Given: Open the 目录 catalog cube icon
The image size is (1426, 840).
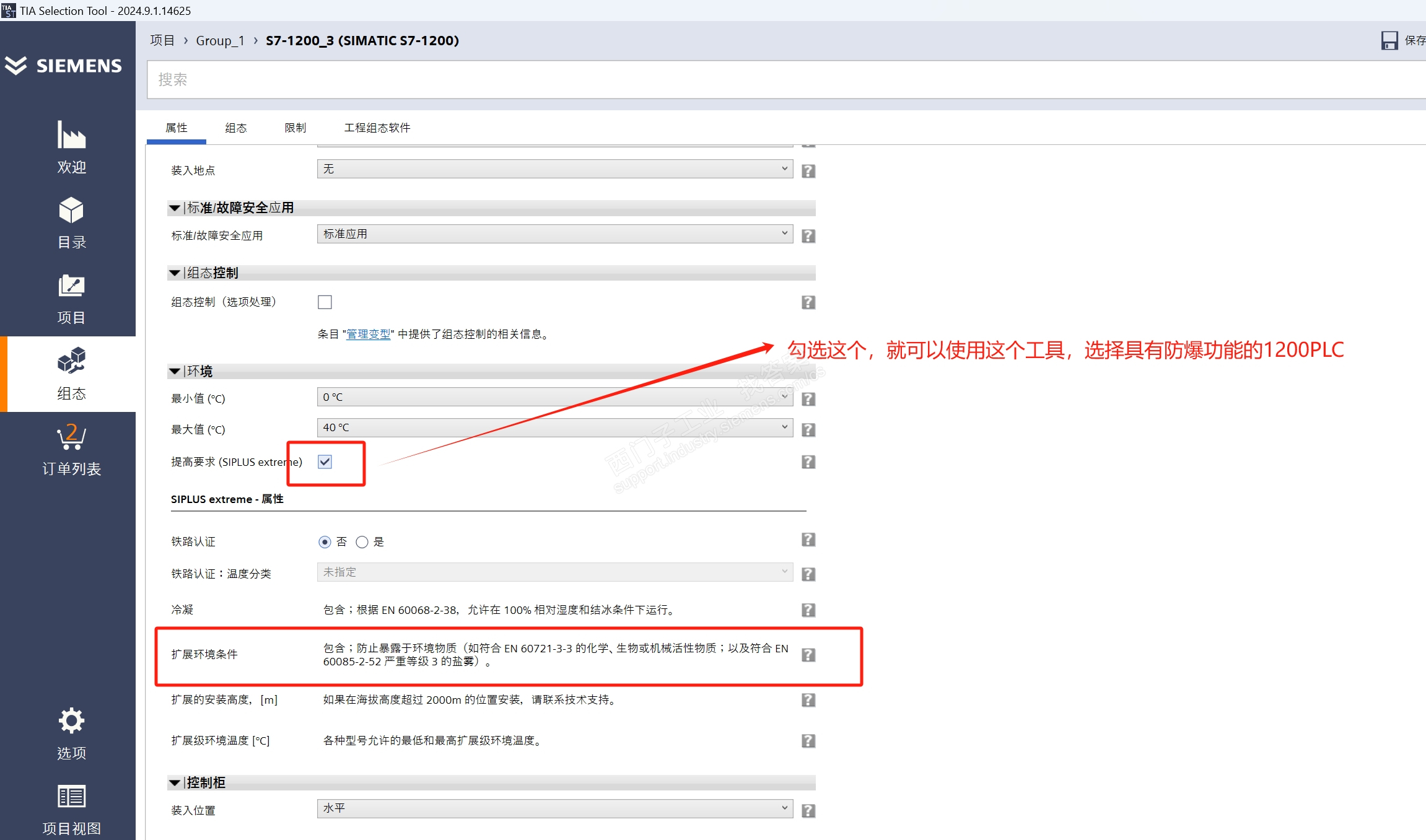Looking at the screenshot, I should point(71,211).
